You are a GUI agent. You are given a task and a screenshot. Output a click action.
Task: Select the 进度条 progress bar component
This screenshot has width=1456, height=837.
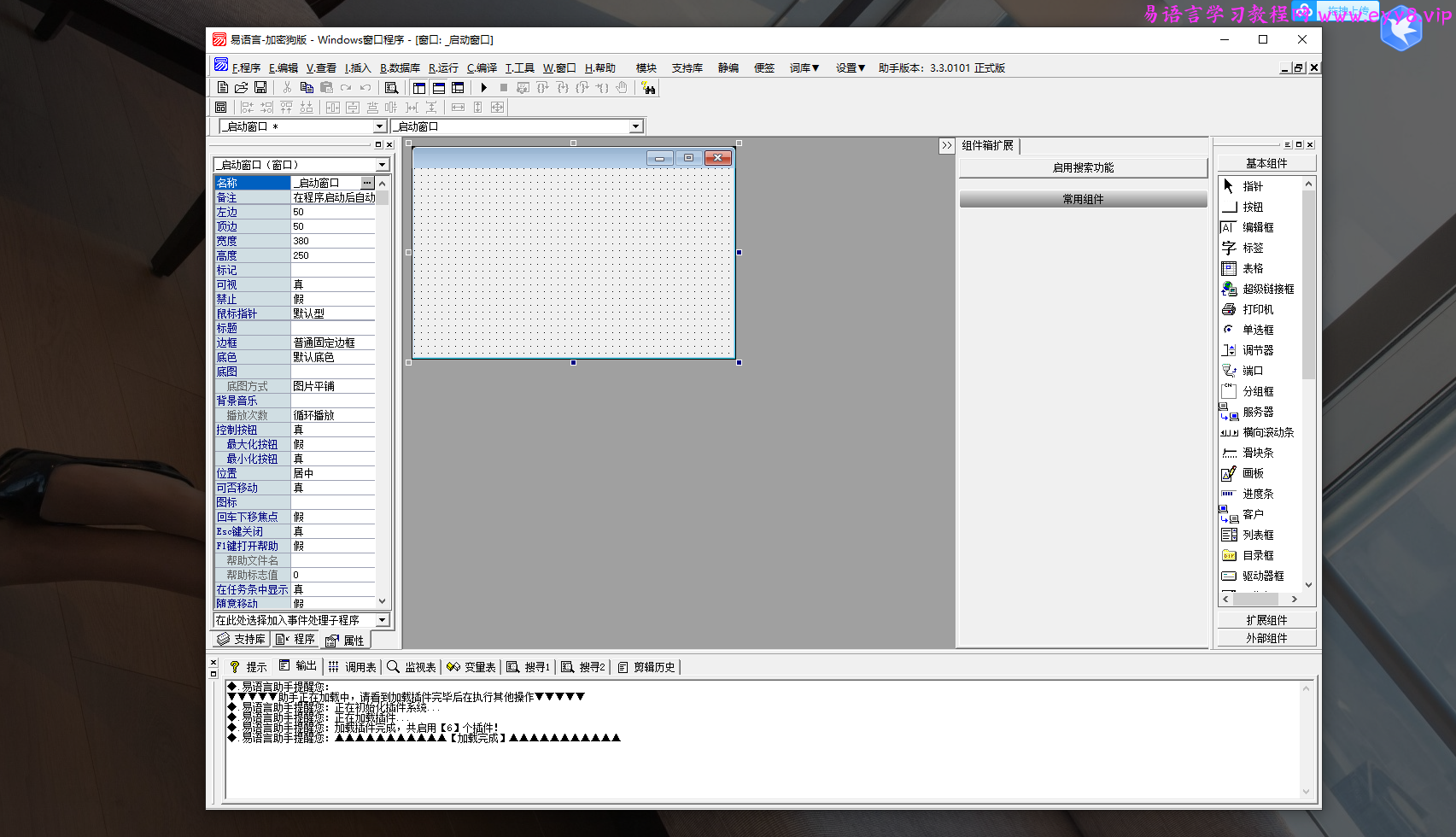click(1259, 494)
